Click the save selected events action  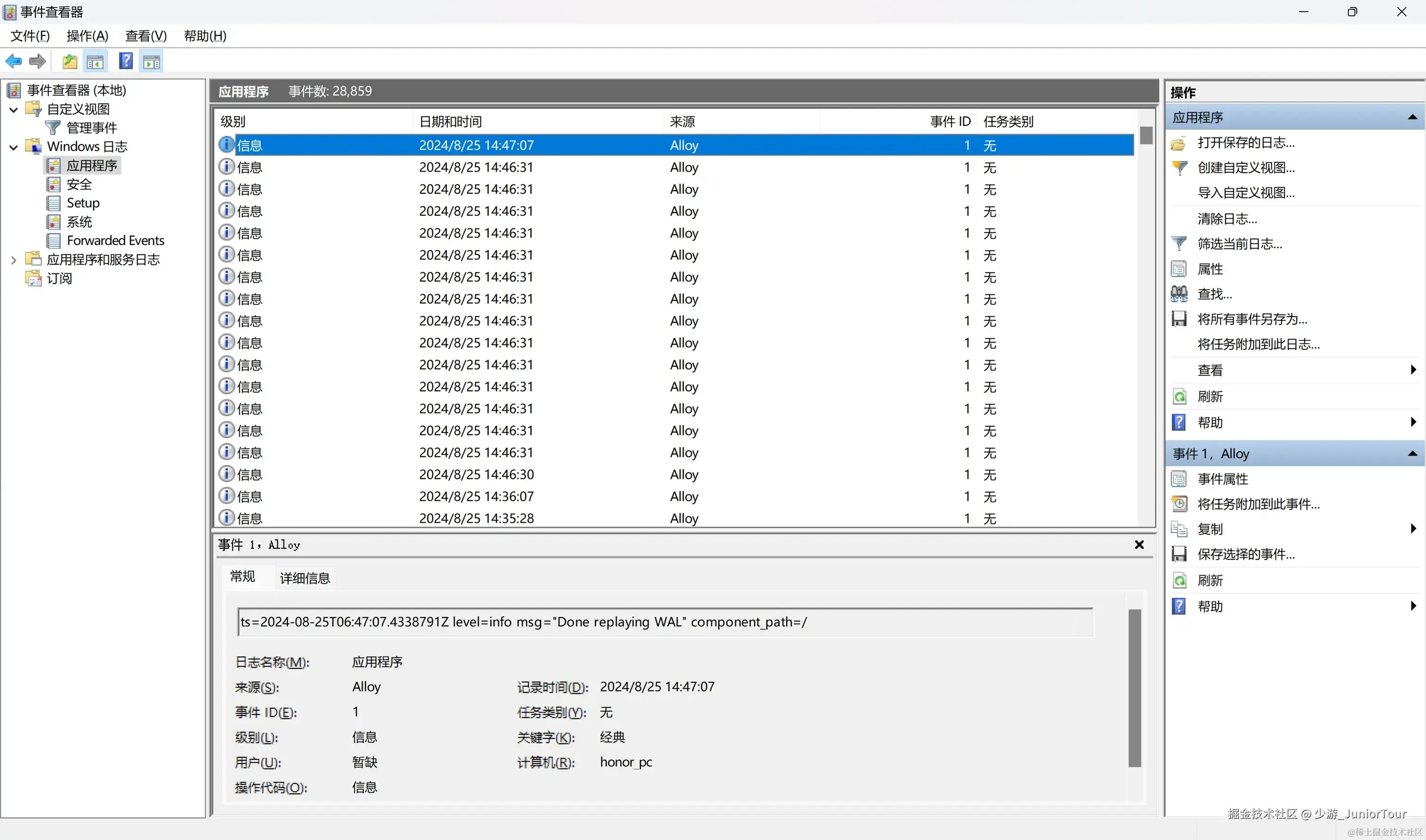click(x=1245, y=554)
